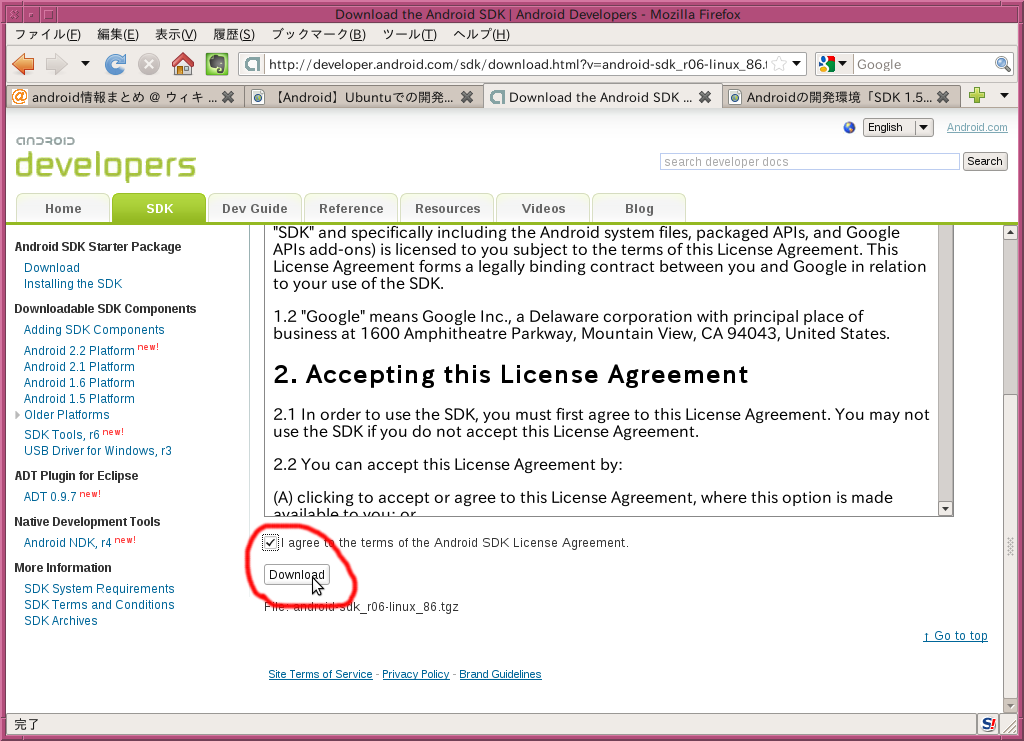Open the 履歴(S) menu
Screen dimensions: 1024x741
tap(234, 35)
